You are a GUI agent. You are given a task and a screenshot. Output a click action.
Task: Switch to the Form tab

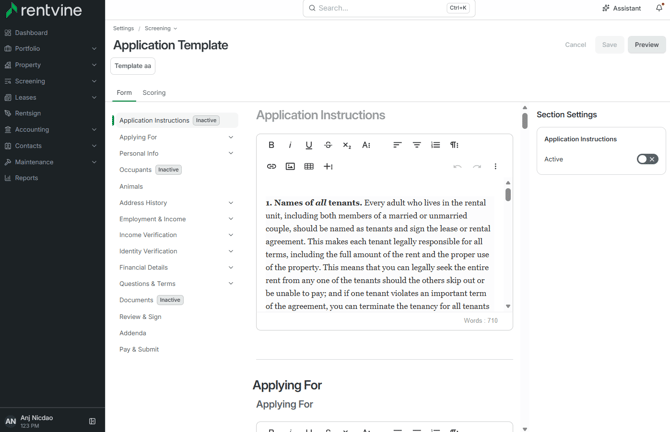[124, 92]
